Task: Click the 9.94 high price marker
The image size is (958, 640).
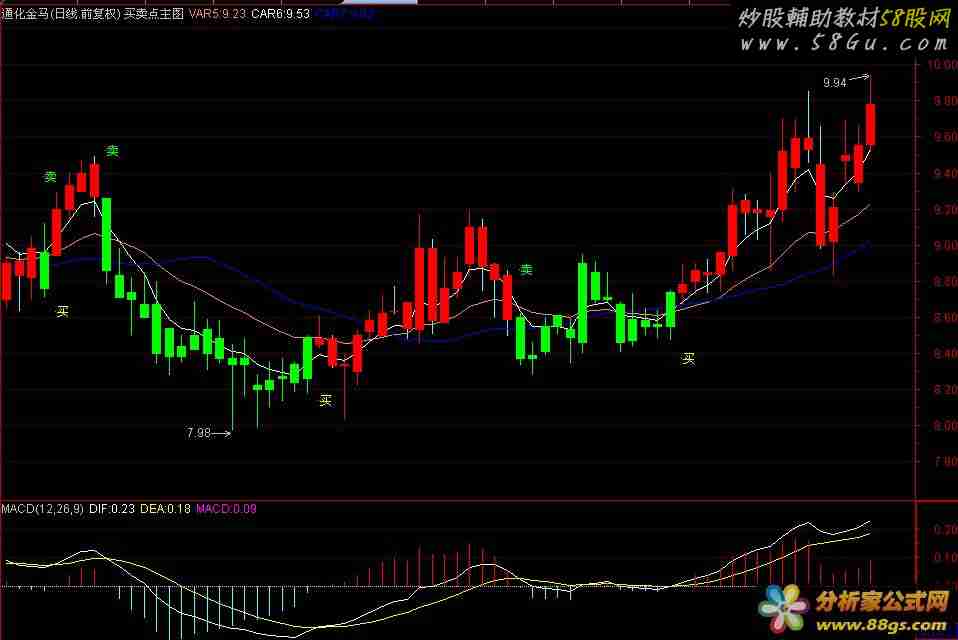Action: pos(835,82)
